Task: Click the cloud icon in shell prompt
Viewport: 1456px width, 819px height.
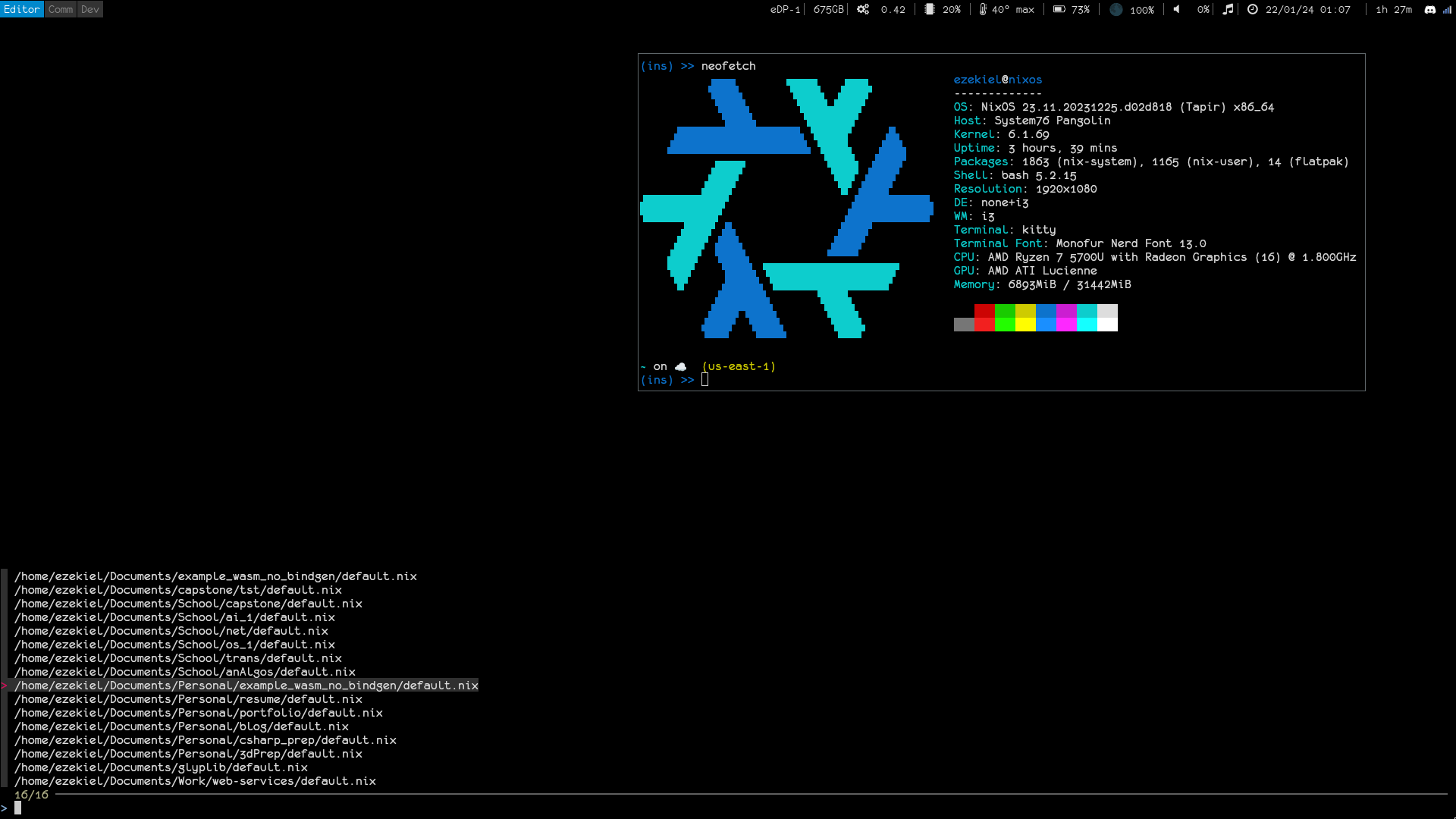Action: click(680, 366)
